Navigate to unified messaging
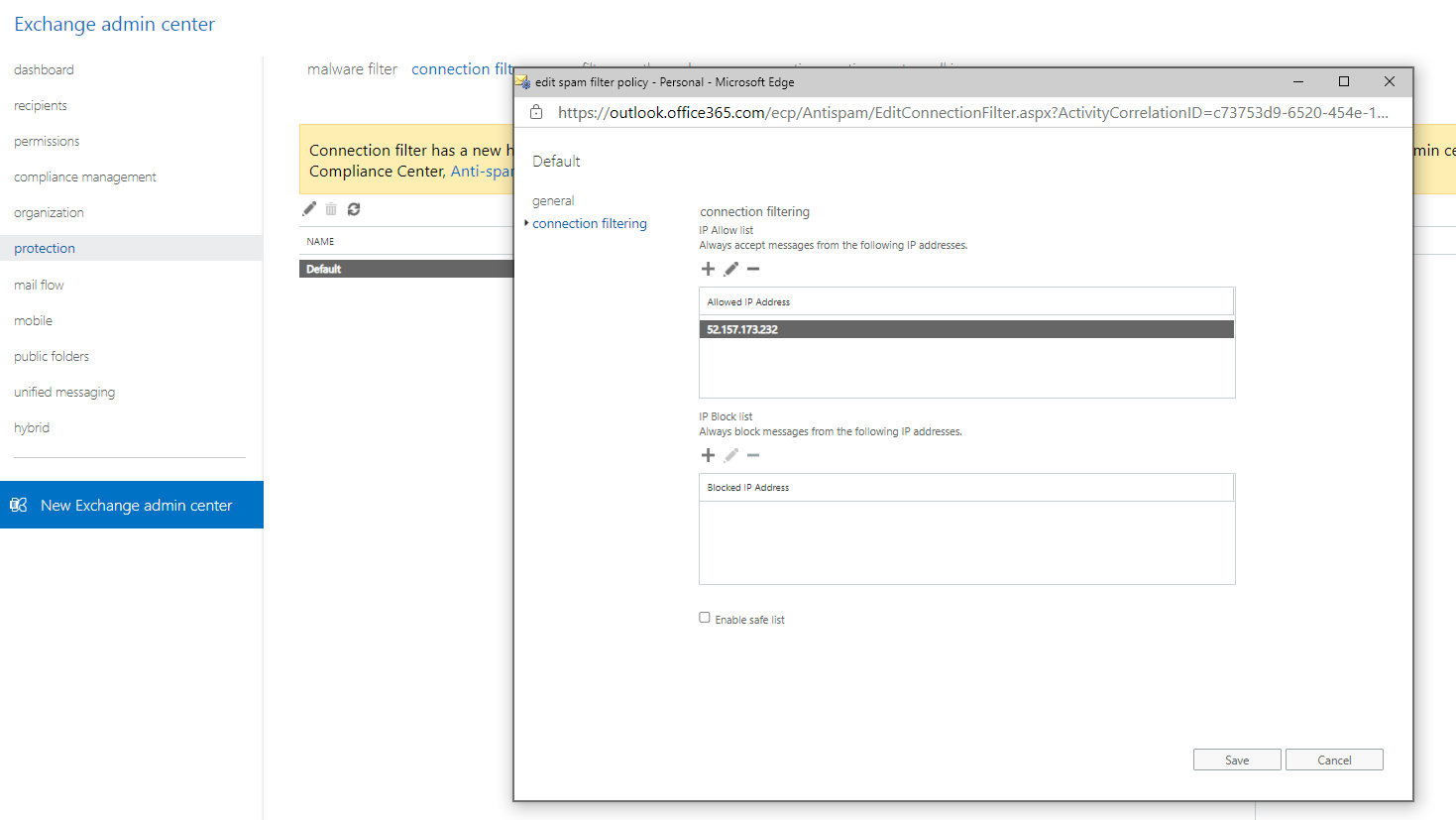1456x820 pixels. (64, 392)
